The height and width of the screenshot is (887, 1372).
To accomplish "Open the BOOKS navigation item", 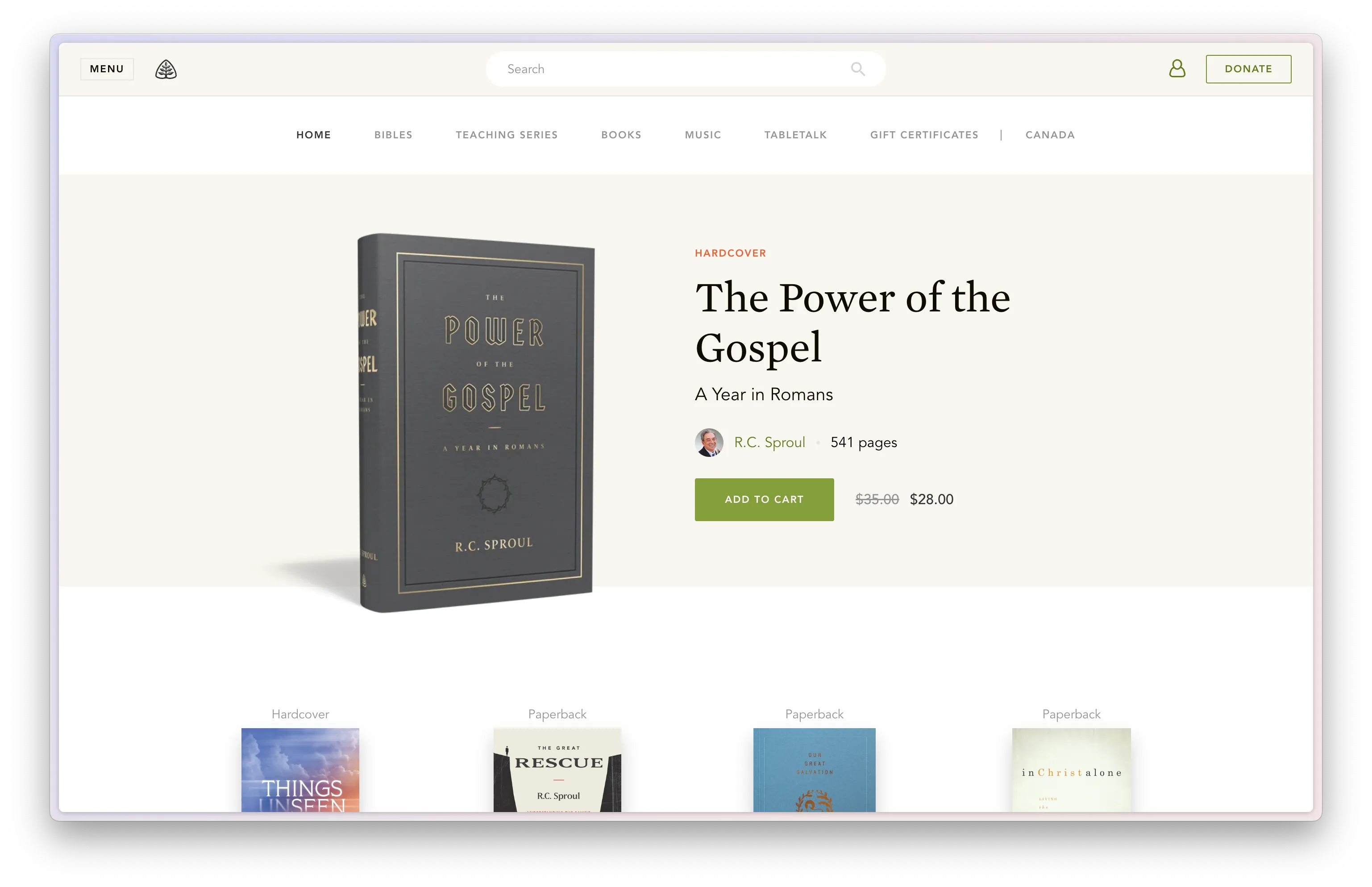I will click(x=621, y=135).
